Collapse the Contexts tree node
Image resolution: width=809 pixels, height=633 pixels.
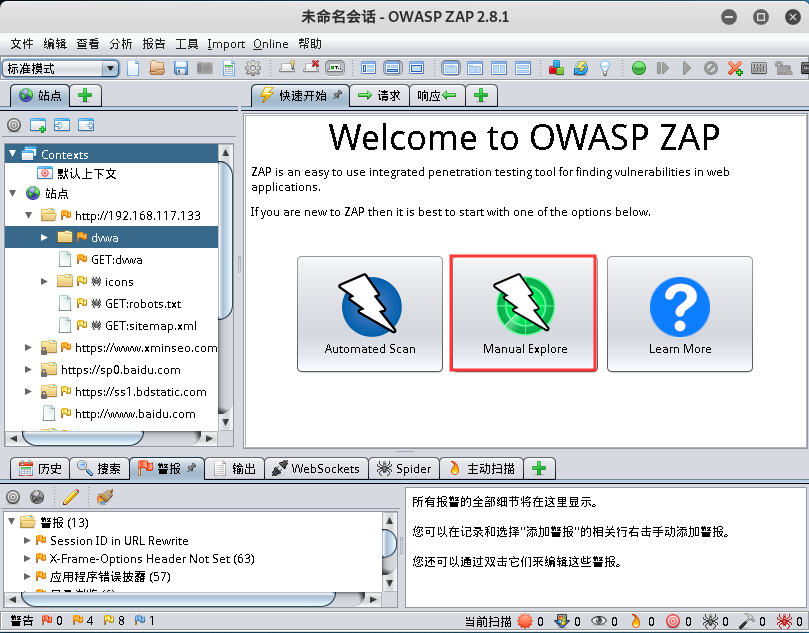(x=12, y=154)
